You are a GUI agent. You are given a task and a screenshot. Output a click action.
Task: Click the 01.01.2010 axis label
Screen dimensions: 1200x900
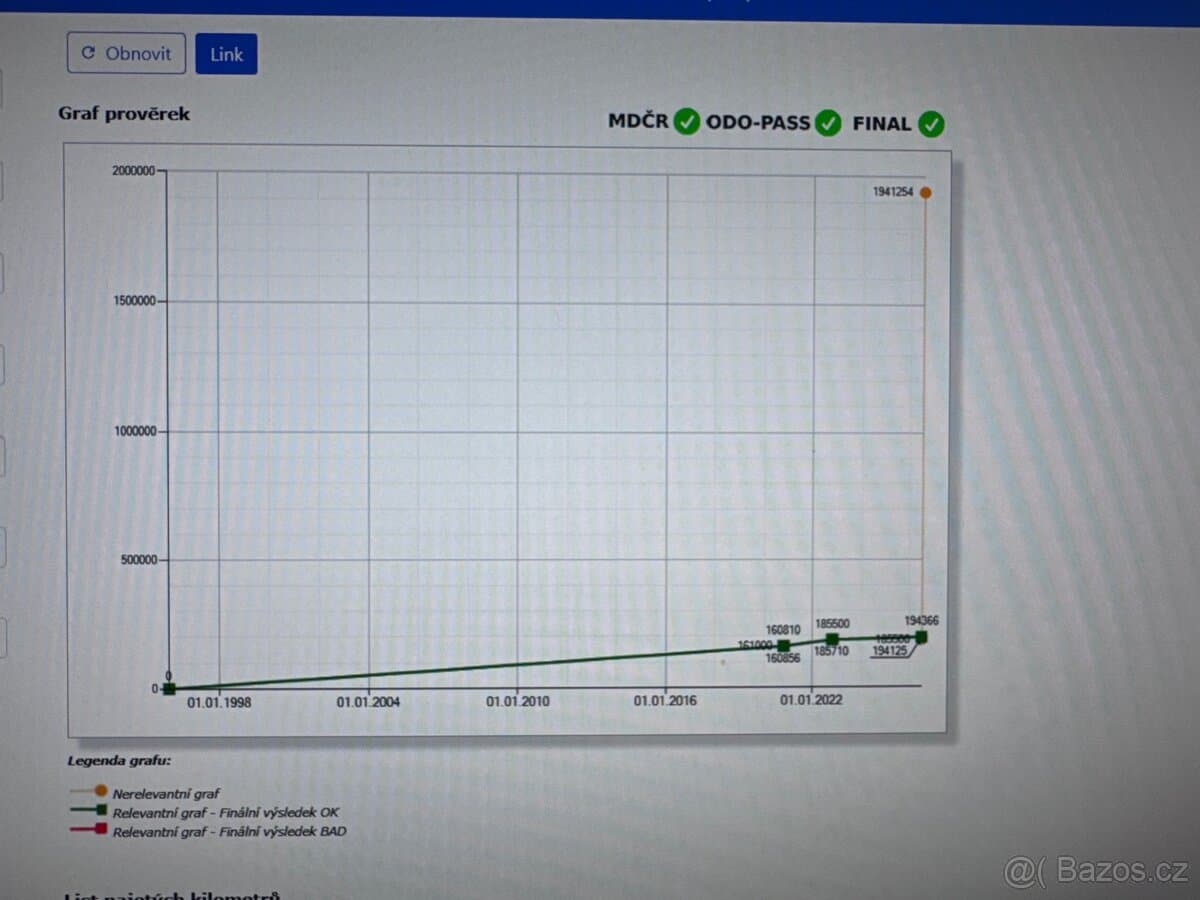pos(518,702)
